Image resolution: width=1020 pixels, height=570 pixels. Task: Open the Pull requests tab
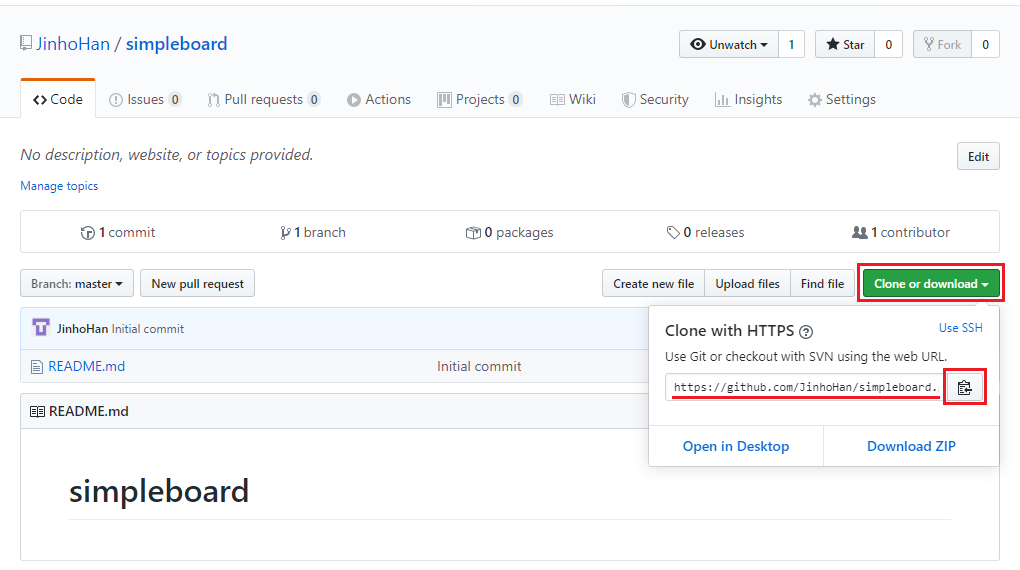pyautogui.click(x=263, y=100)
